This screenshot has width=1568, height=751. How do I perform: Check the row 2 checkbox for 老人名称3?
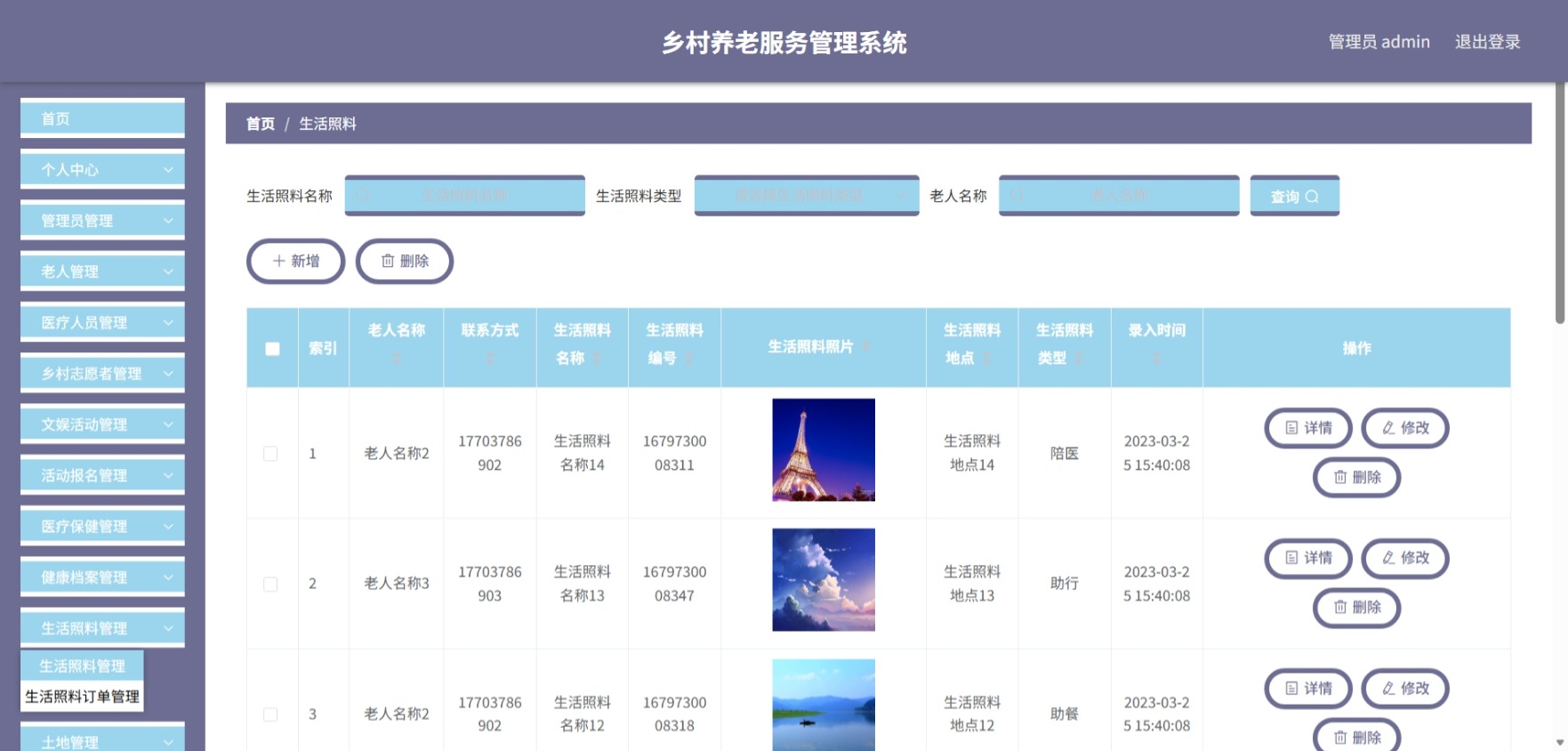270,584
